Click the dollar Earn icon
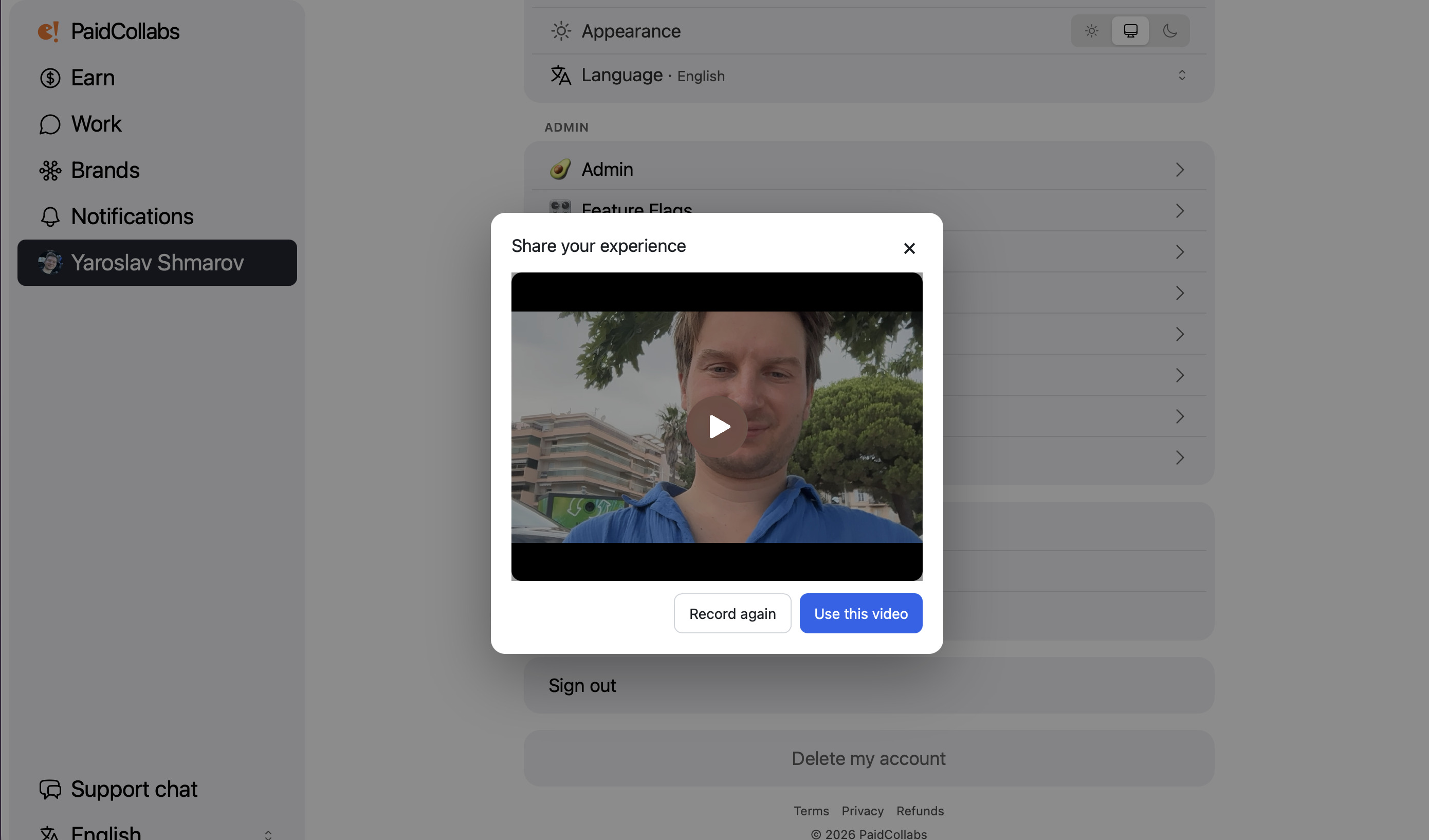This screenshot has height=840, width=1429. coord(50,78)
